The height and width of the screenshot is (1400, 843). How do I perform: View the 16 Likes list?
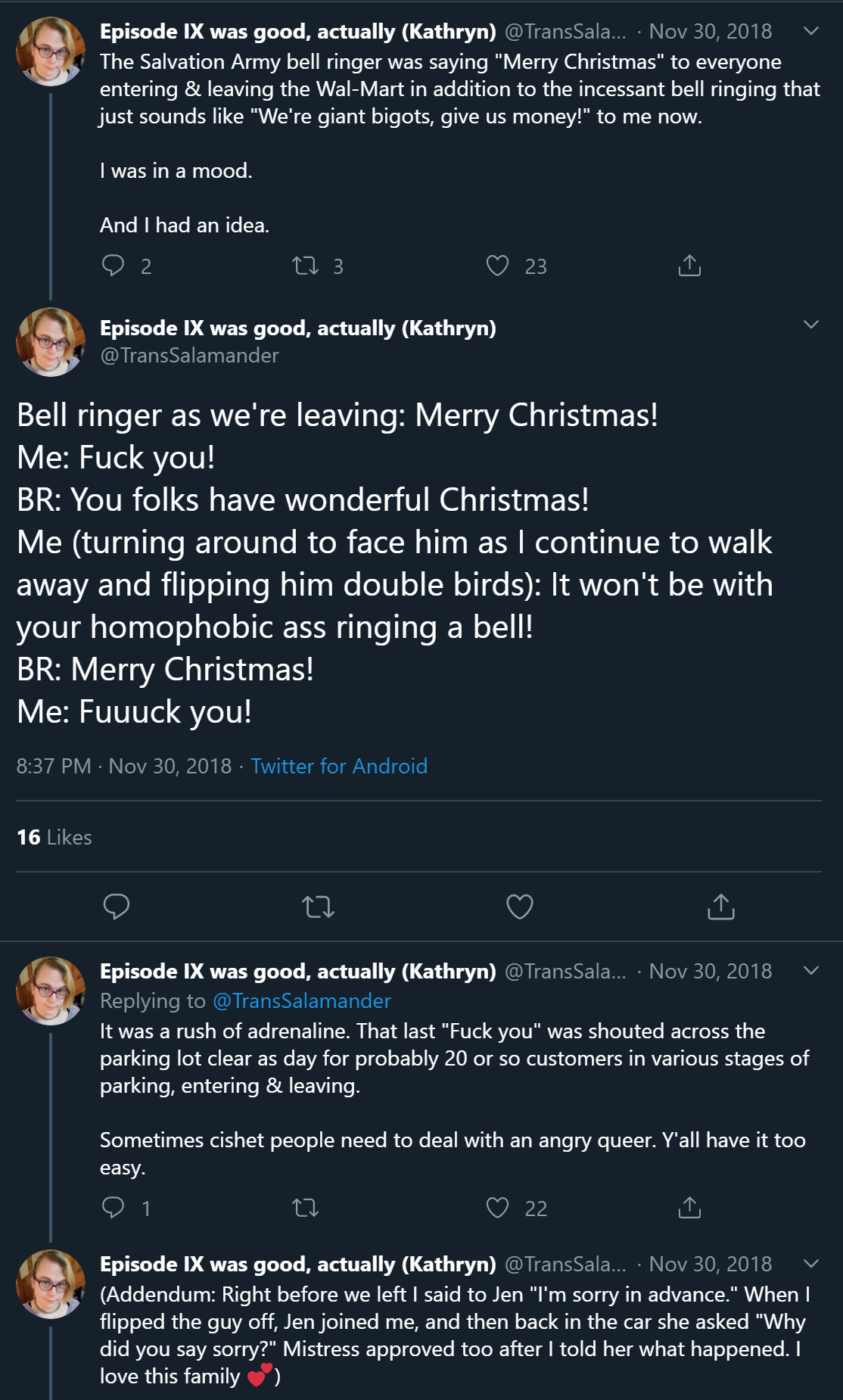[x=54, y=837]
